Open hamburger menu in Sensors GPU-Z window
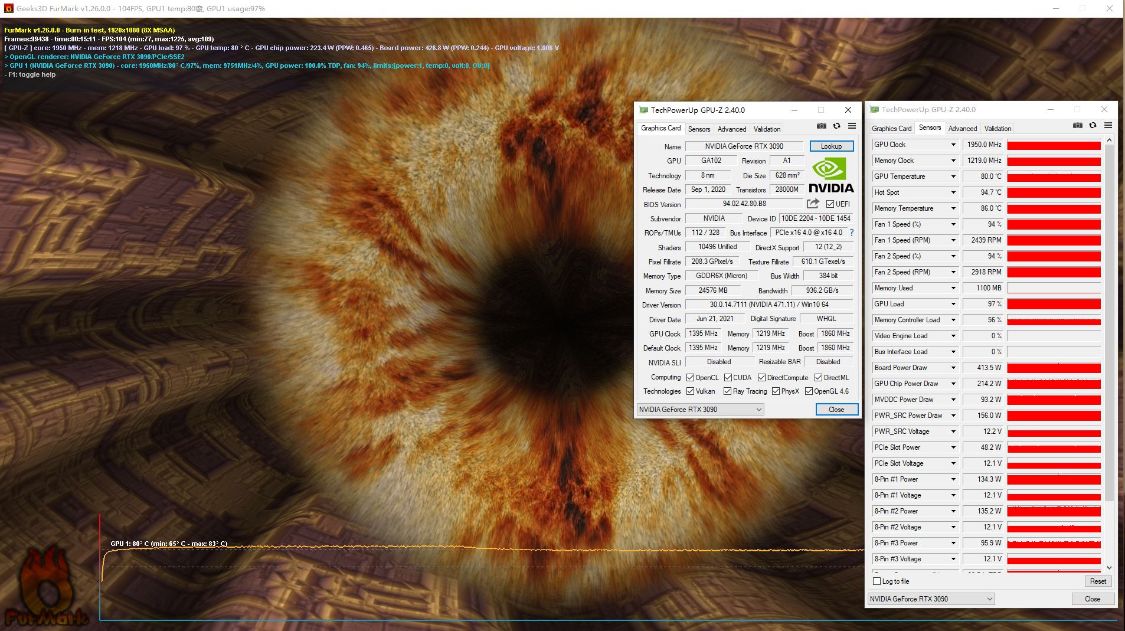The height and width of the screenshot is (631, 1125). click(x=1108, y=126)
